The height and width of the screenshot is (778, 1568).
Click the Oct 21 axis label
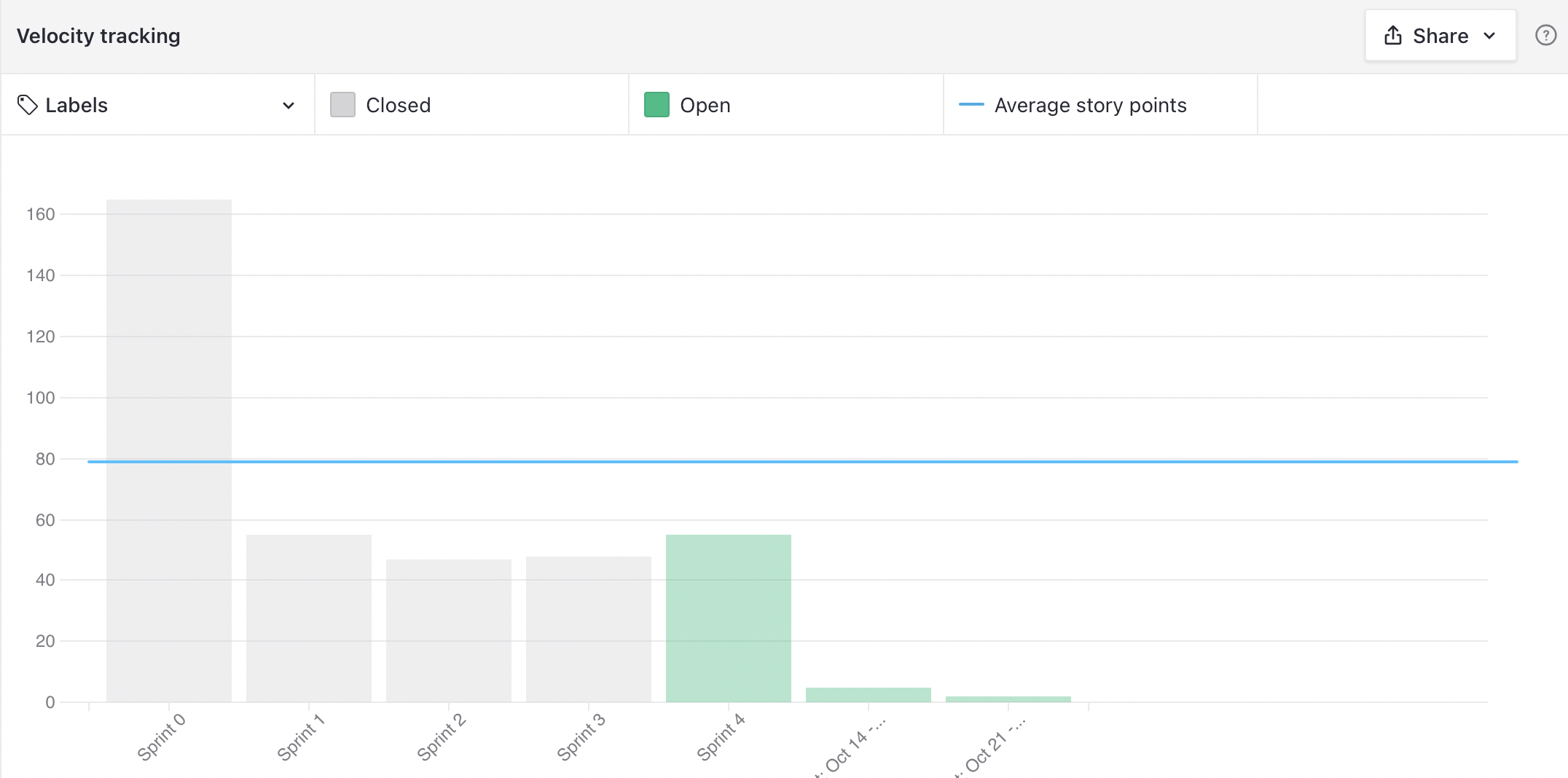click(x=990, y=748)
